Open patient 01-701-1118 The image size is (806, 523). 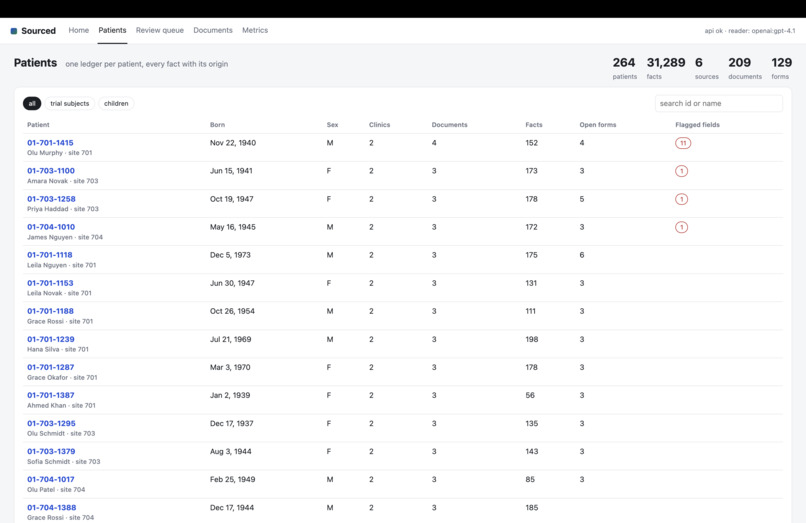(x=50, y=255)
